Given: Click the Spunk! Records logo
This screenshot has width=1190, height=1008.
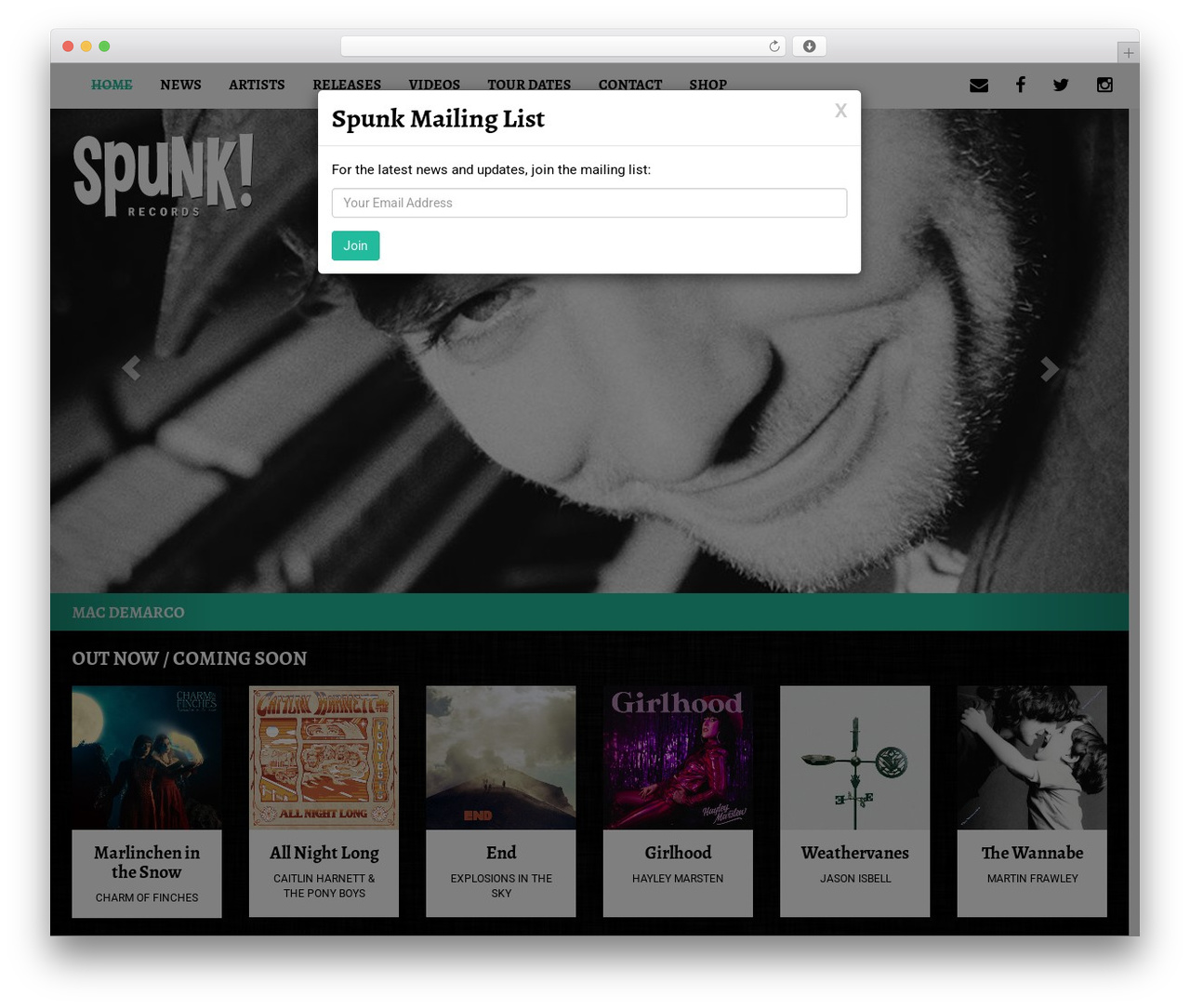Looking at the screenshot, I should pyautogui.click(x=163, y=175).
